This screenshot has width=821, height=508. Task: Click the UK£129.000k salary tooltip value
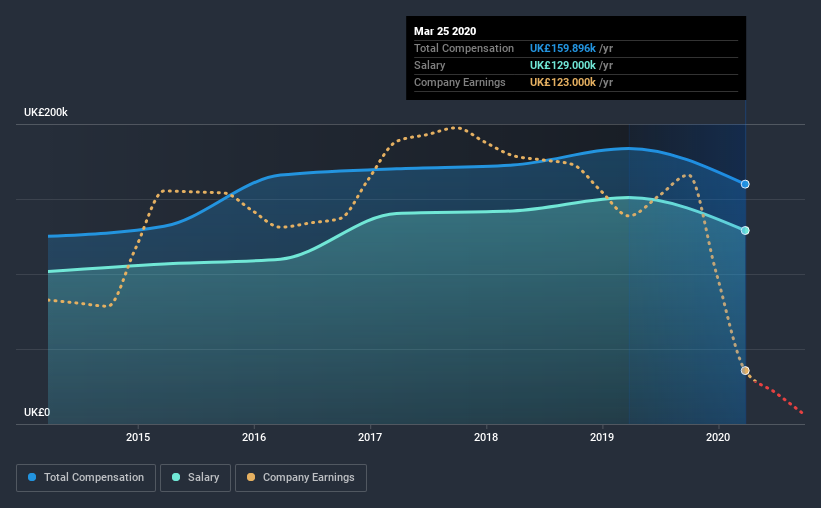[x=563, y=65]
